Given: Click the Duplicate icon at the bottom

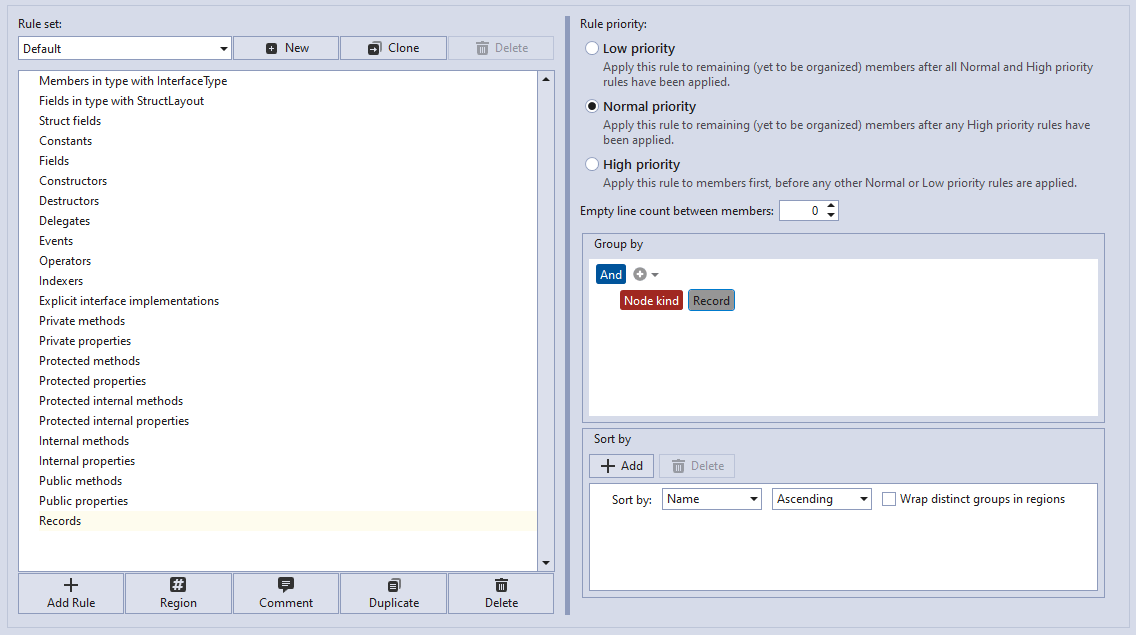Looking at the screenshot, I should 393,592.
